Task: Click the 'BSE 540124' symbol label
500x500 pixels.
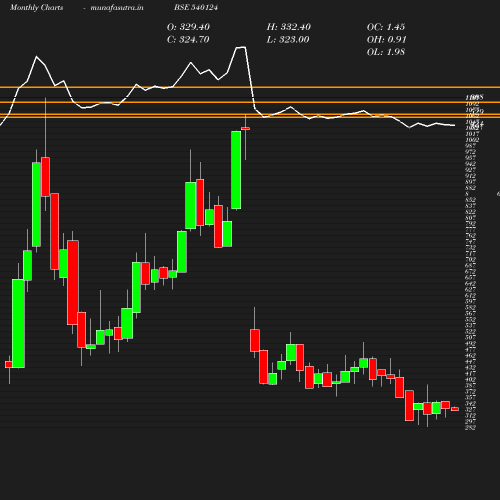Action: click(x=196, y=7)
